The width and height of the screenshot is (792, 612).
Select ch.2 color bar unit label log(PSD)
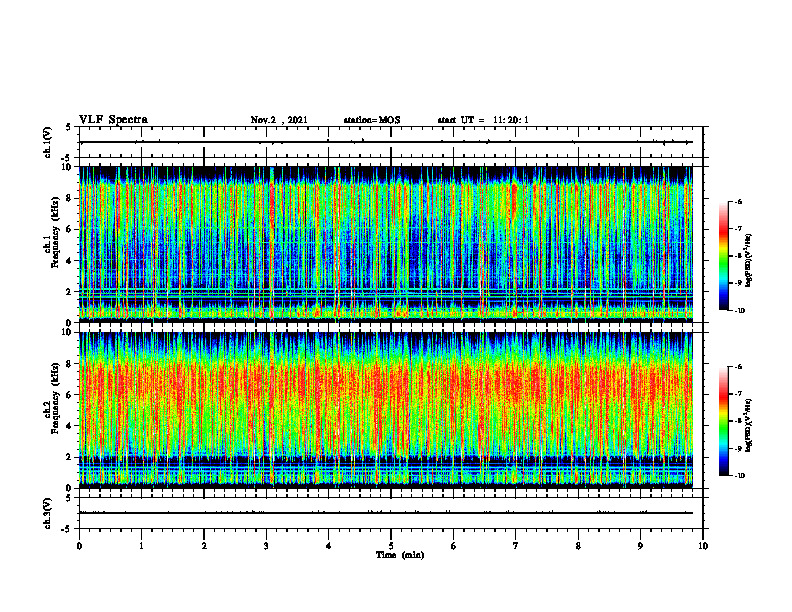749,425
